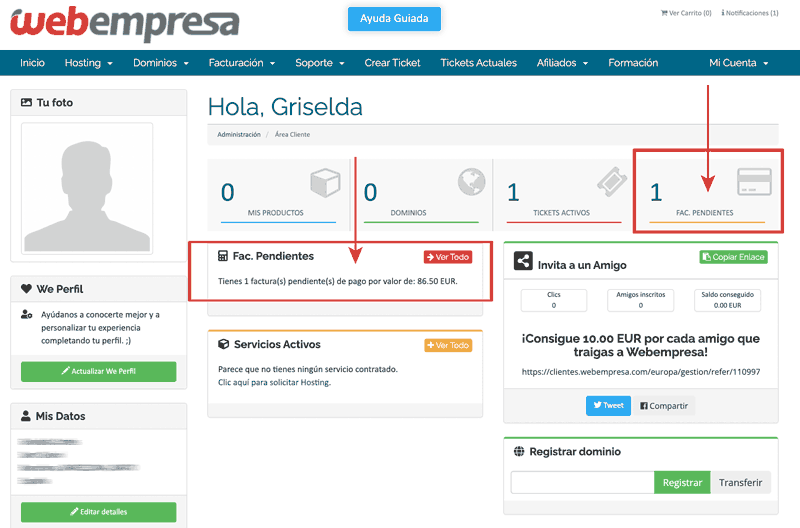This screenshot has height=528, width=800.
Task: Go to Inicio menu item
Action: pos(32,63)
